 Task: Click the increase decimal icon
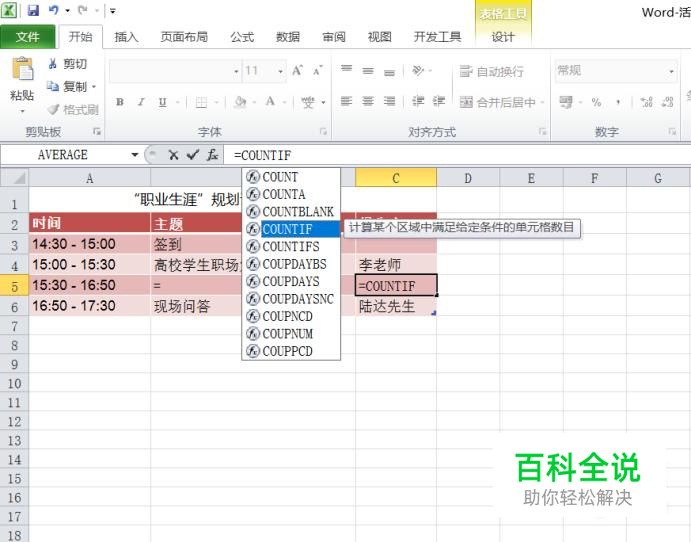tap(646, 102)
